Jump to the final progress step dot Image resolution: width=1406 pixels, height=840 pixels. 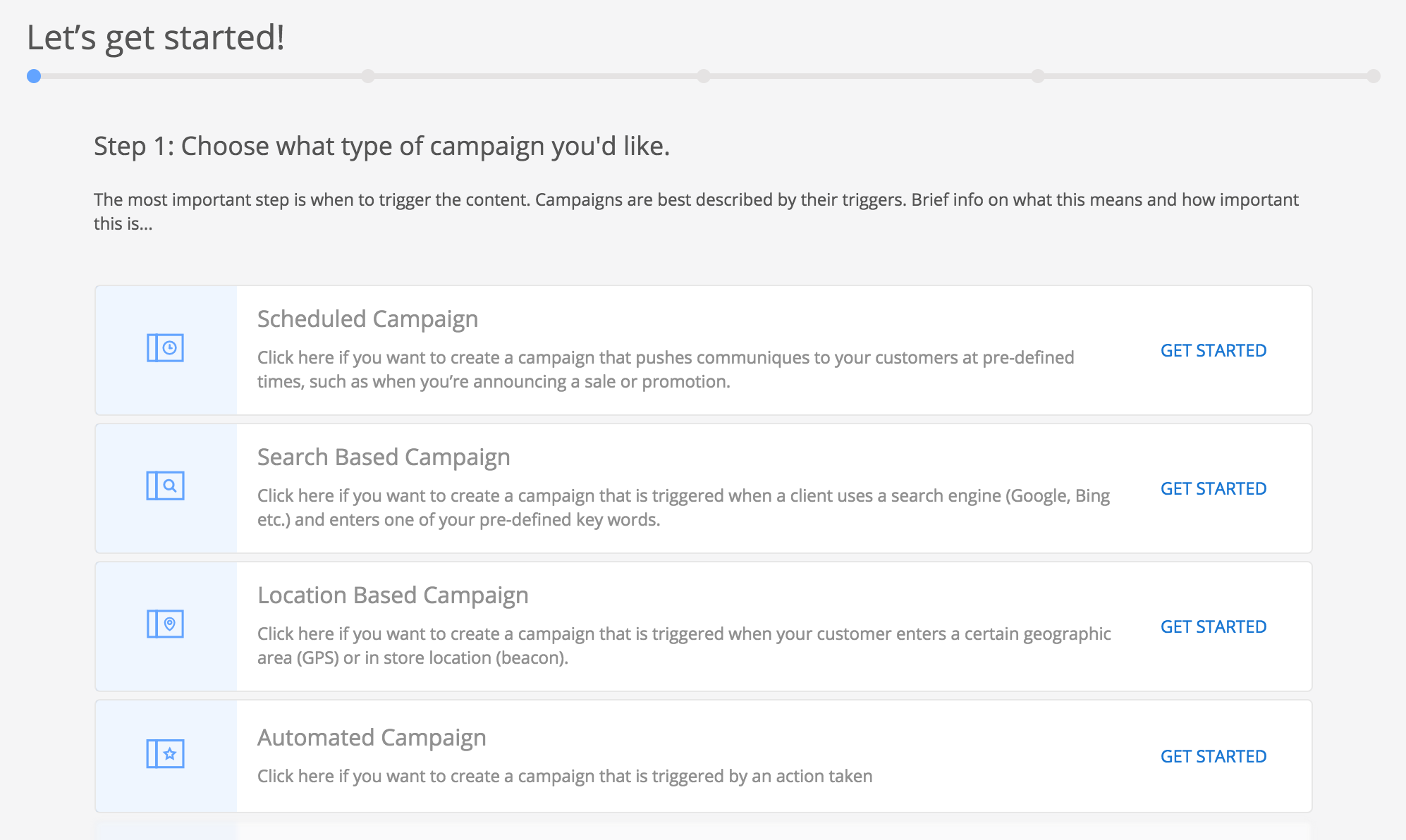point(1373,76)
